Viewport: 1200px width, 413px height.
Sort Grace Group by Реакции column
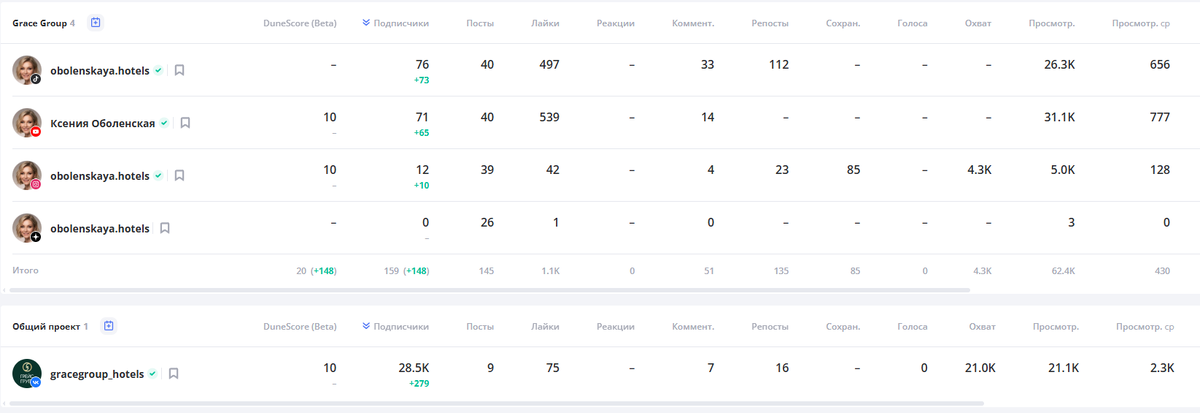(615, 22)
